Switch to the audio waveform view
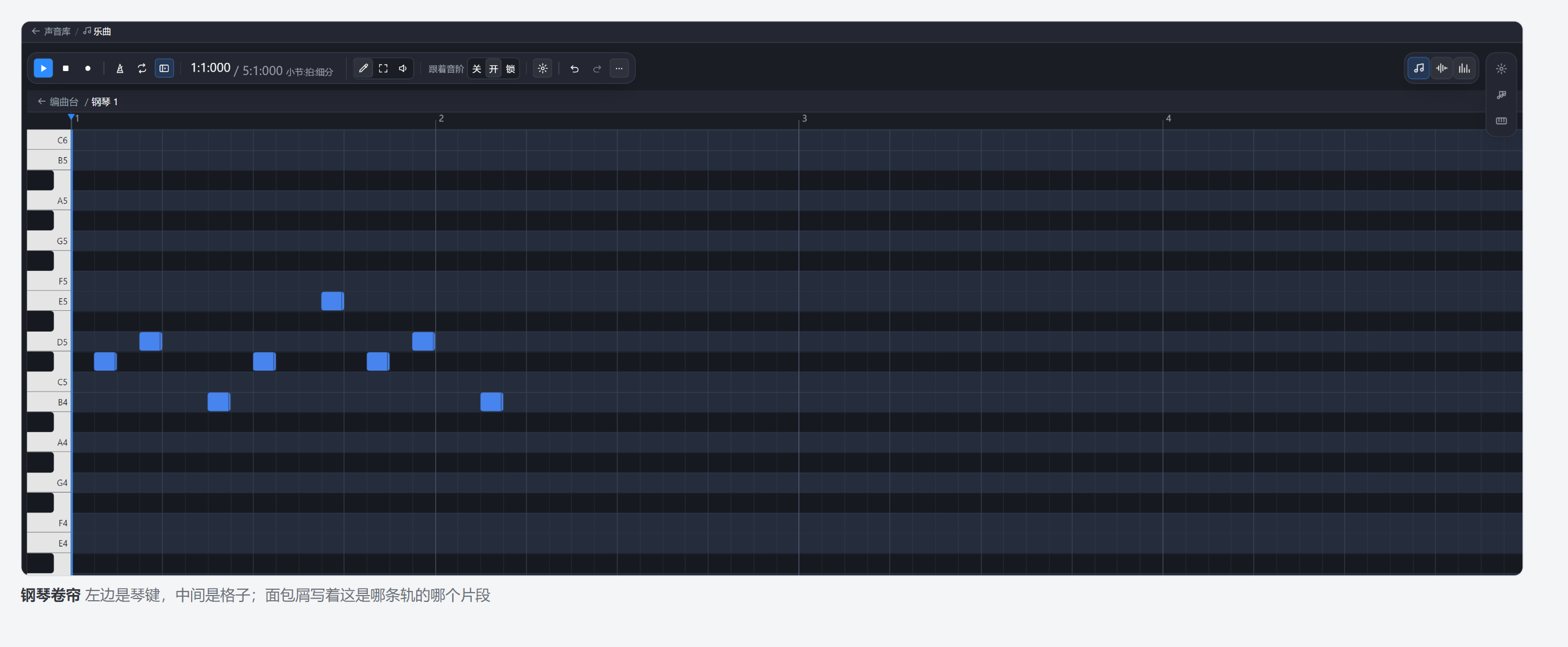1568x647 pixels. [1442, 68]
